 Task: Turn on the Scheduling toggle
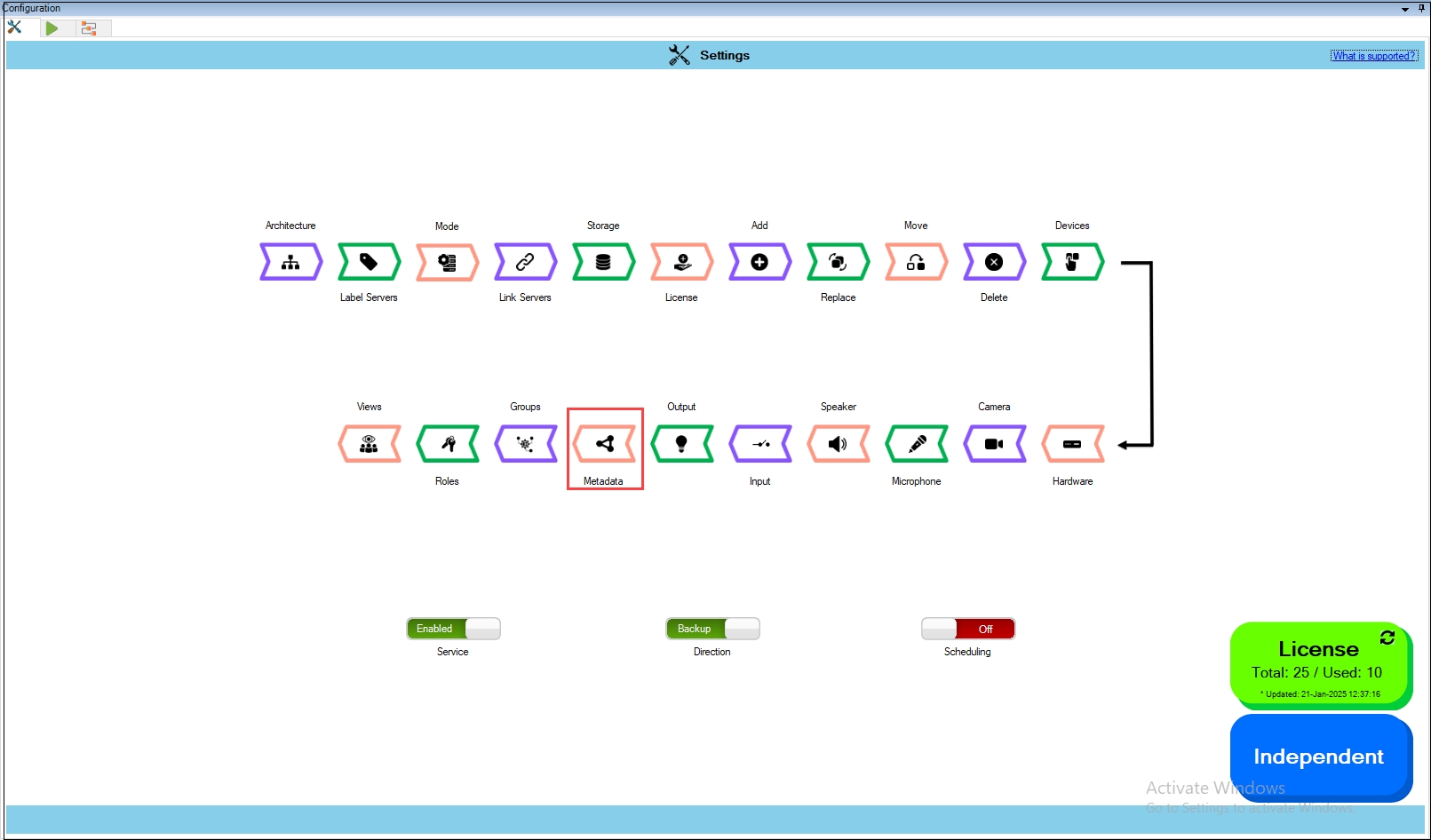pyautogui.click(x=967, y=629)
